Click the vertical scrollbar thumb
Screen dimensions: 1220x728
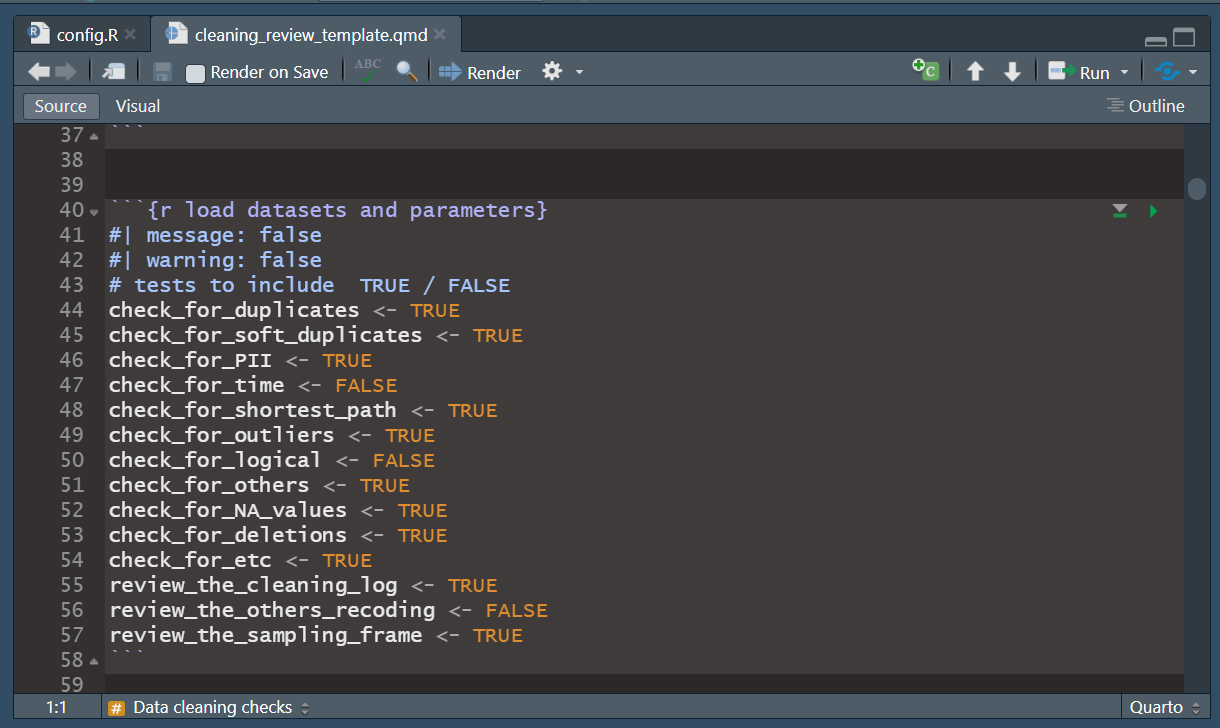pyautogui.click(x=1197, y=188)
